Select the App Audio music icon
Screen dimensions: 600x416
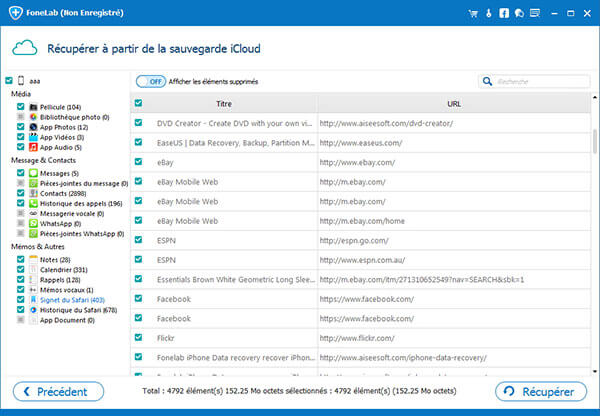click(x=33, y=147)
